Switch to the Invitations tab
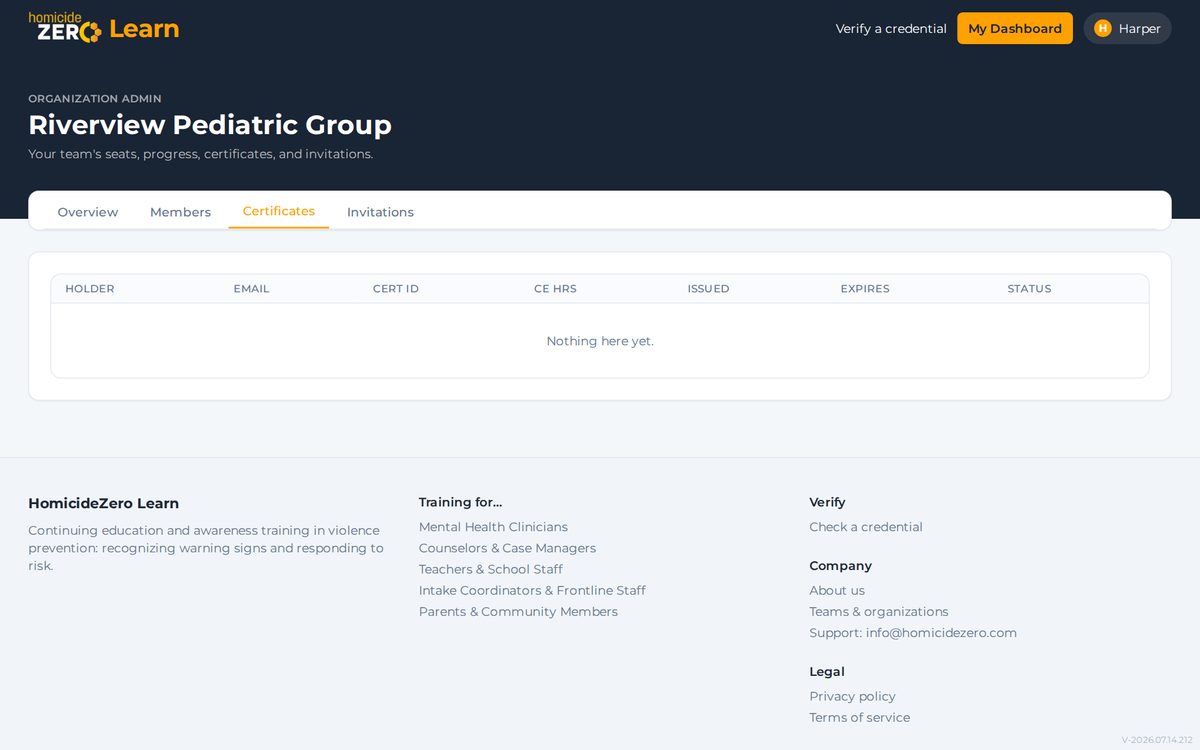 click(380, 212)
